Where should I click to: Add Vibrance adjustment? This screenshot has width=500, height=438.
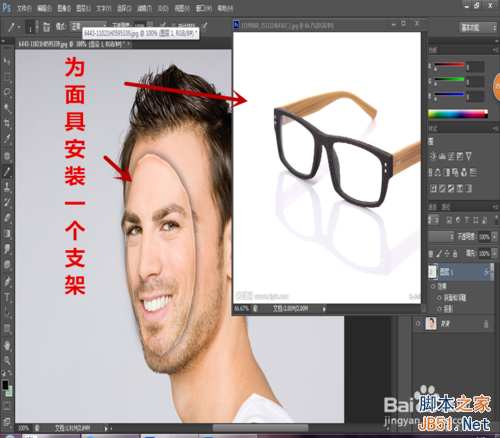pyautogui.click(x=469, y=156)
